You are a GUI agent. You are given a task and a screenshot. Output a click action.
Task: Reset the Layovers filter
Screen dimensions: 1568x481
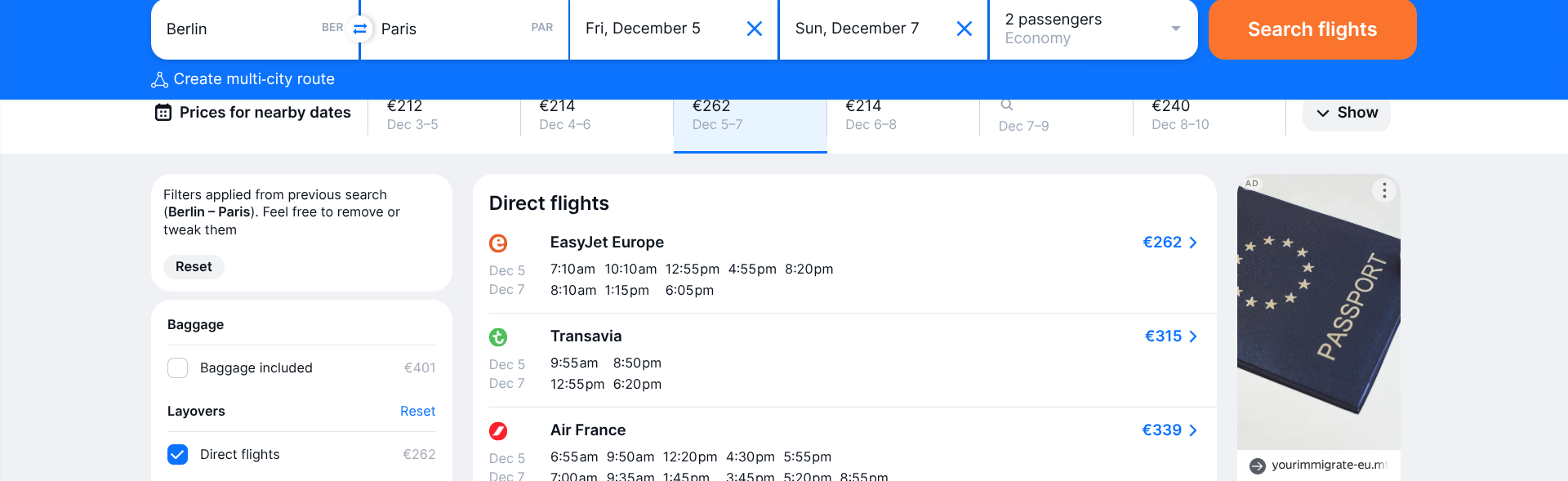pyautogui.click(x=417, y=412)
